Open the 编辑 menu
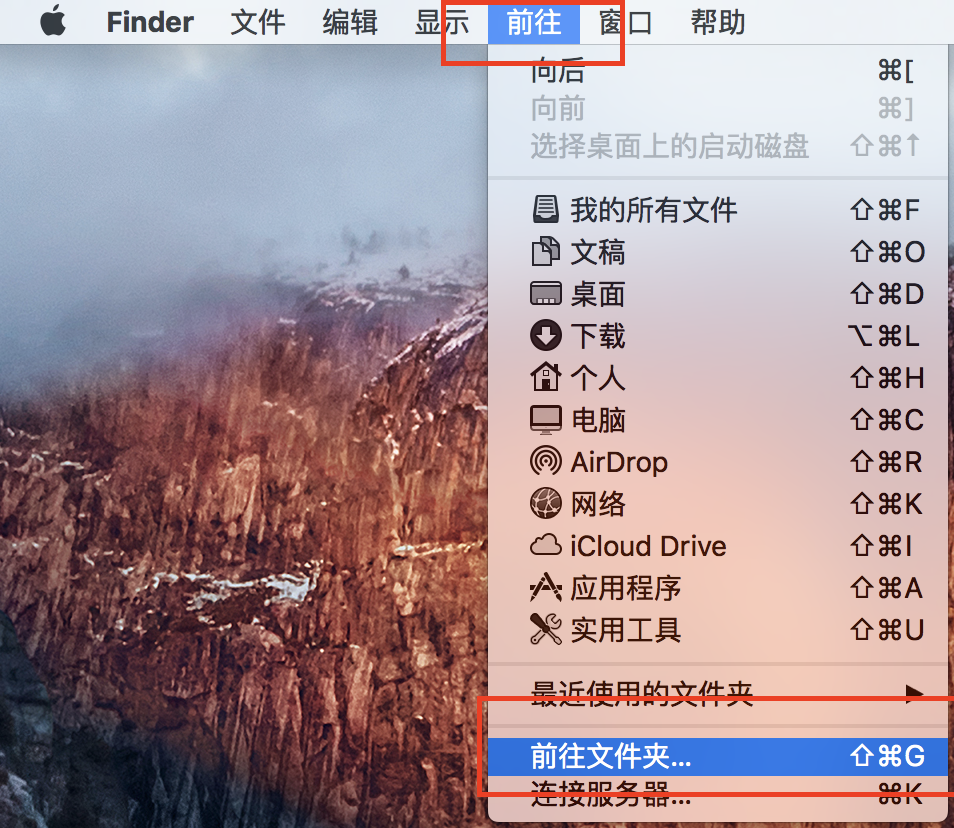Image resolution: width=954 pixels, height=828 pixels. pos(350,22)
